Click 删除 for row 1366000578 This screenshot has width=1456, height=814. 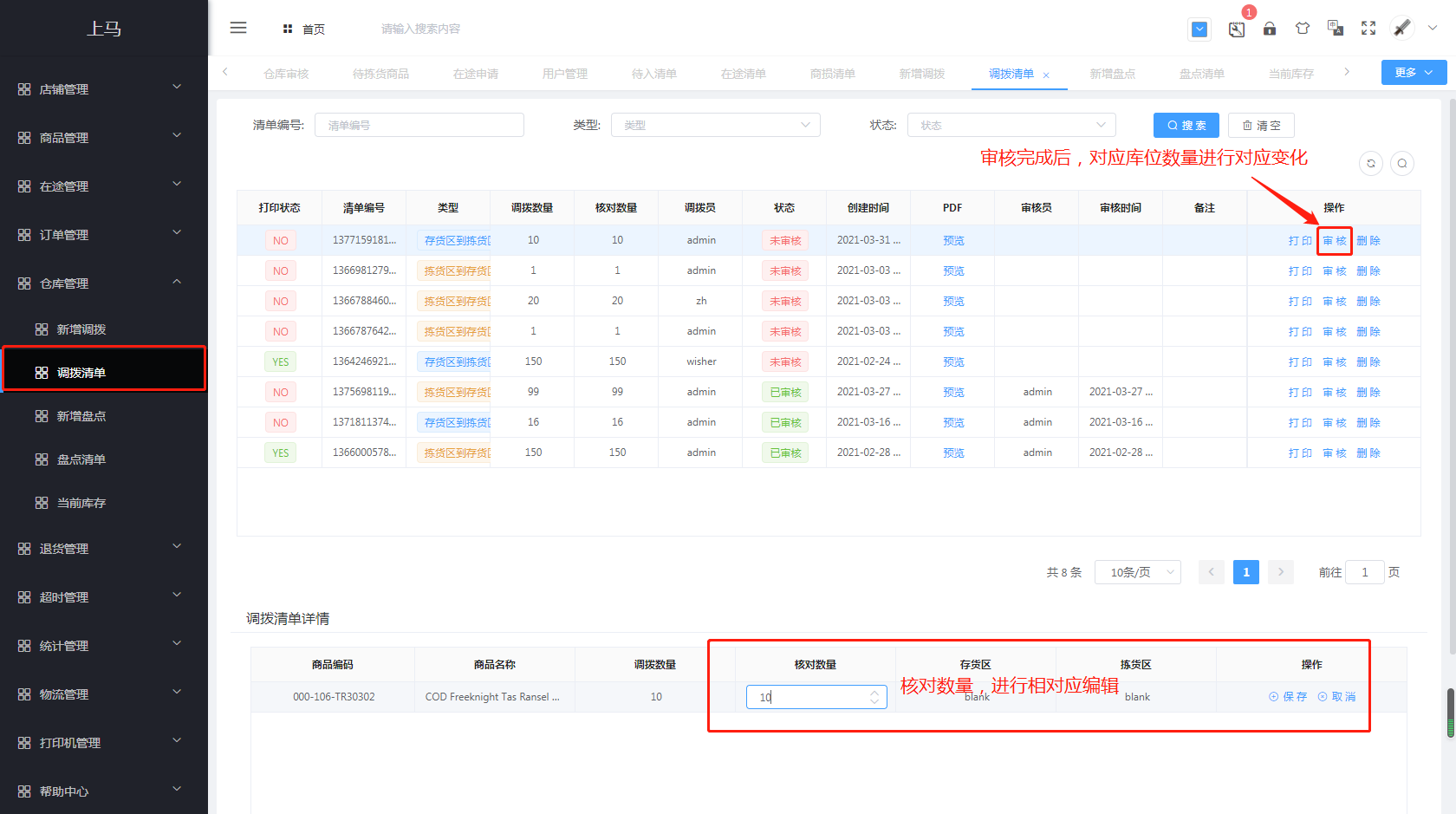pos(1368,453)
